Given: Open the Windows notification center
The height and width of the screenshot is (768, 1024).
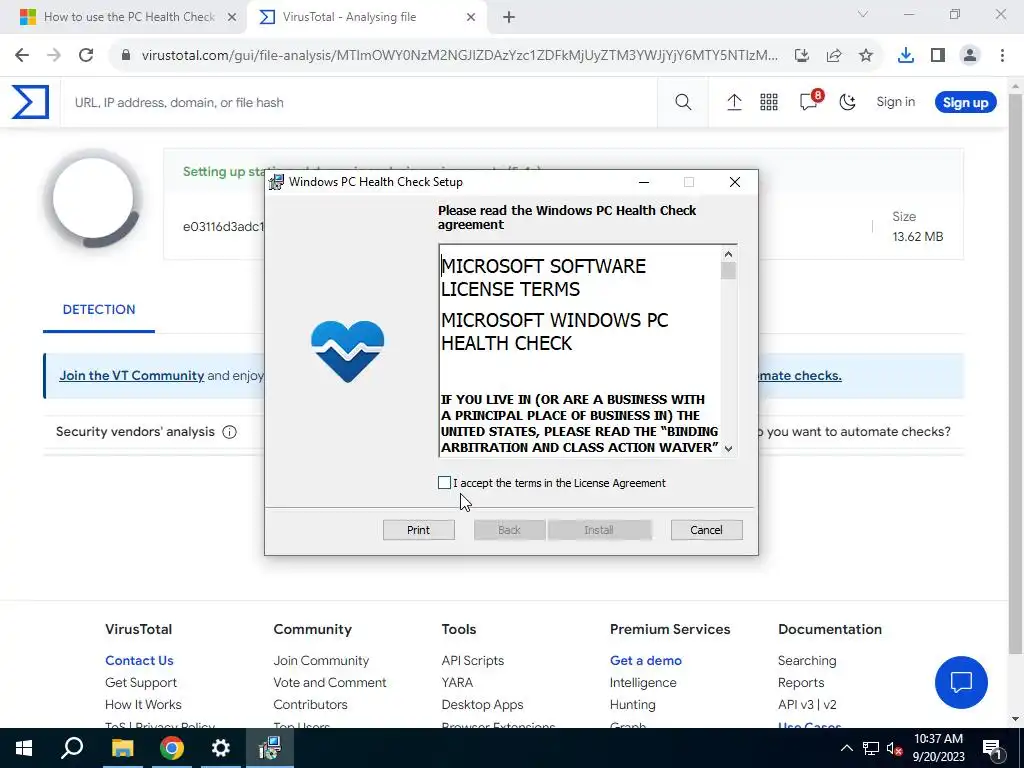Looking at the screenshot, I should click(992, 748).
